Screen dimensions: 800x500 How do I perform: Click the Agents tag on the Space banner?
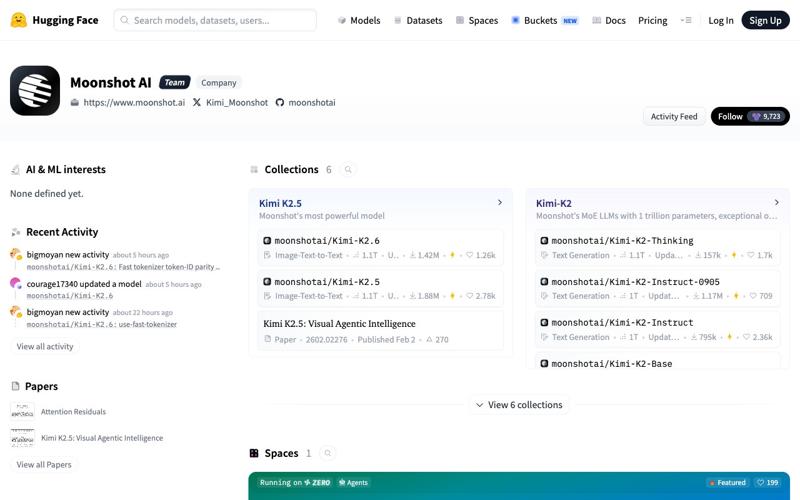354,482
